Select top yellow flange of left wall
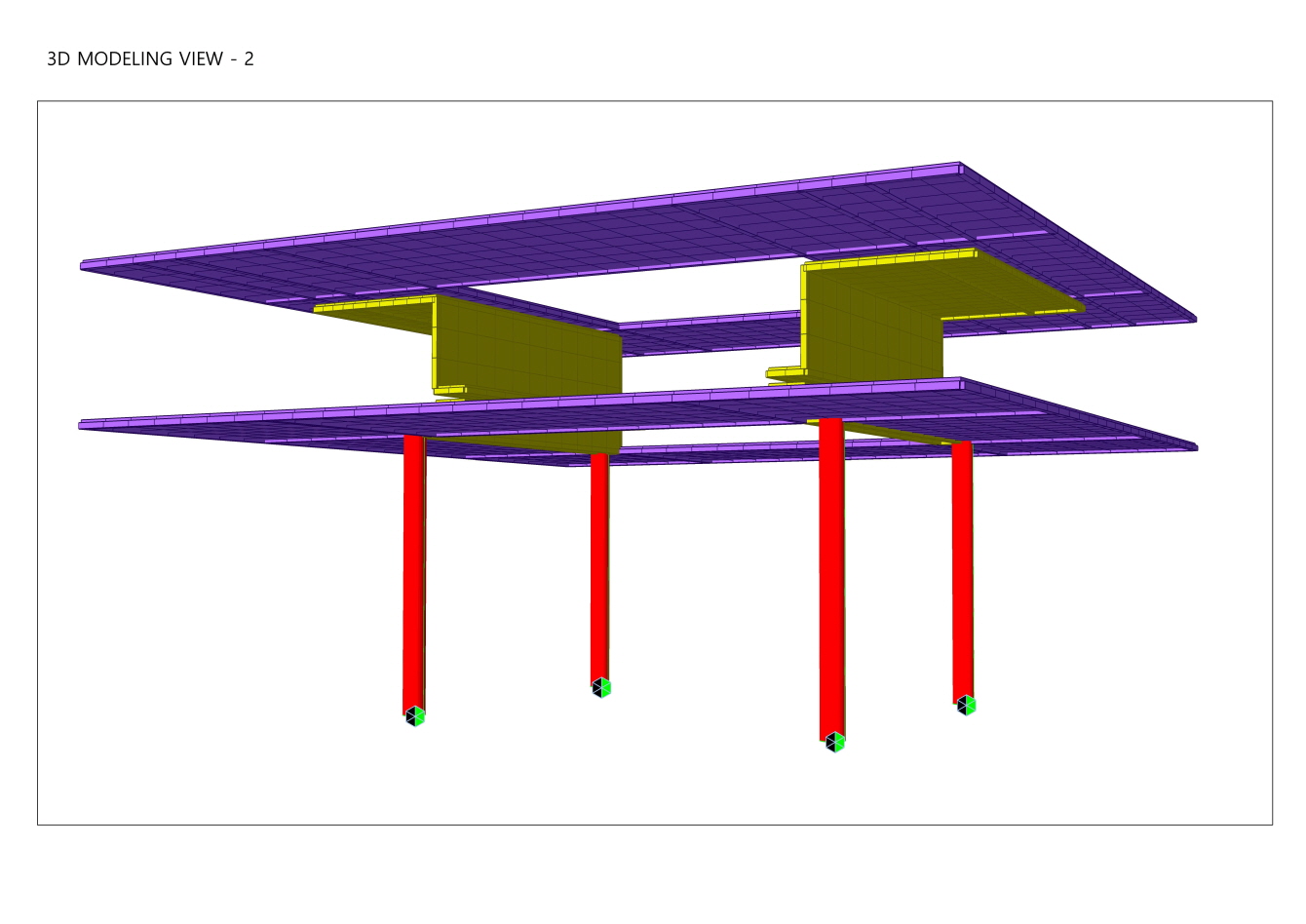The image size is (1306, 924). (373, 305)
